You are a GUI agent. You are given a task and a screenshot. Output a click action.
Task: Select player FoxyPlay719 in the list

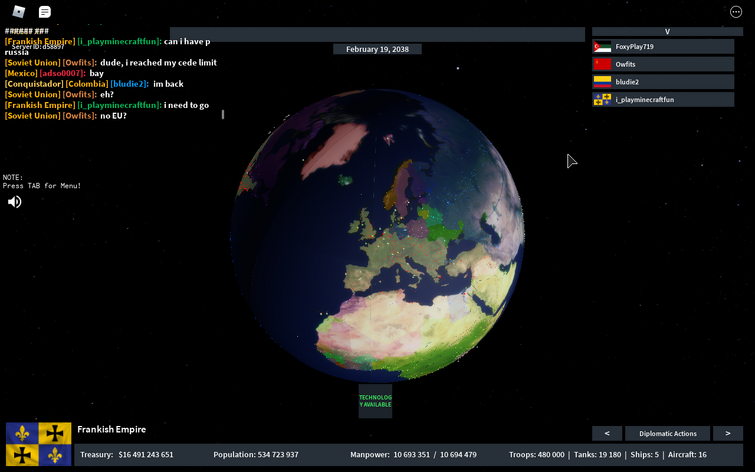[x=663, y=47]
